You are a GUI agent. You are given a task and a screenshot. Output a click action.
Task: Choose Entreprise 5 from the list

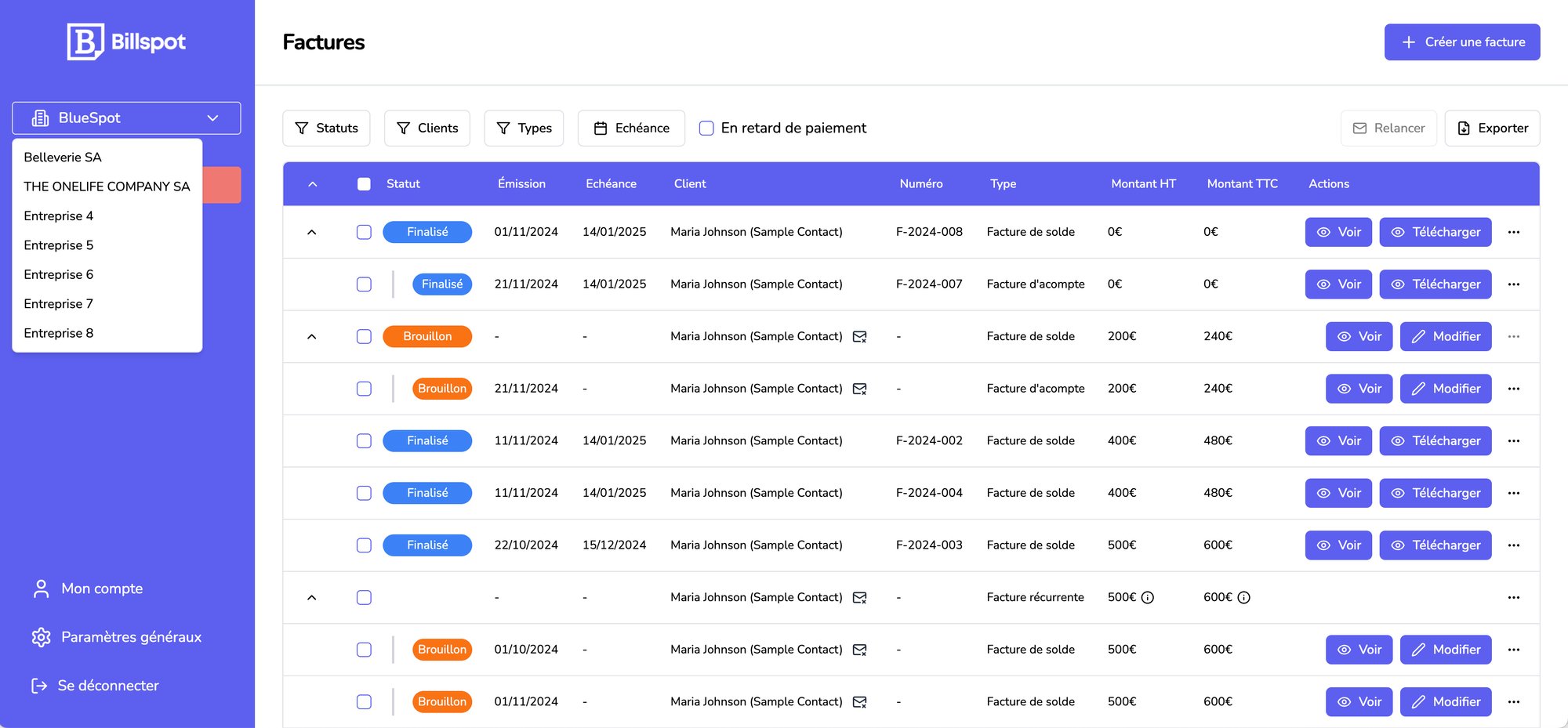coord(107,245)
